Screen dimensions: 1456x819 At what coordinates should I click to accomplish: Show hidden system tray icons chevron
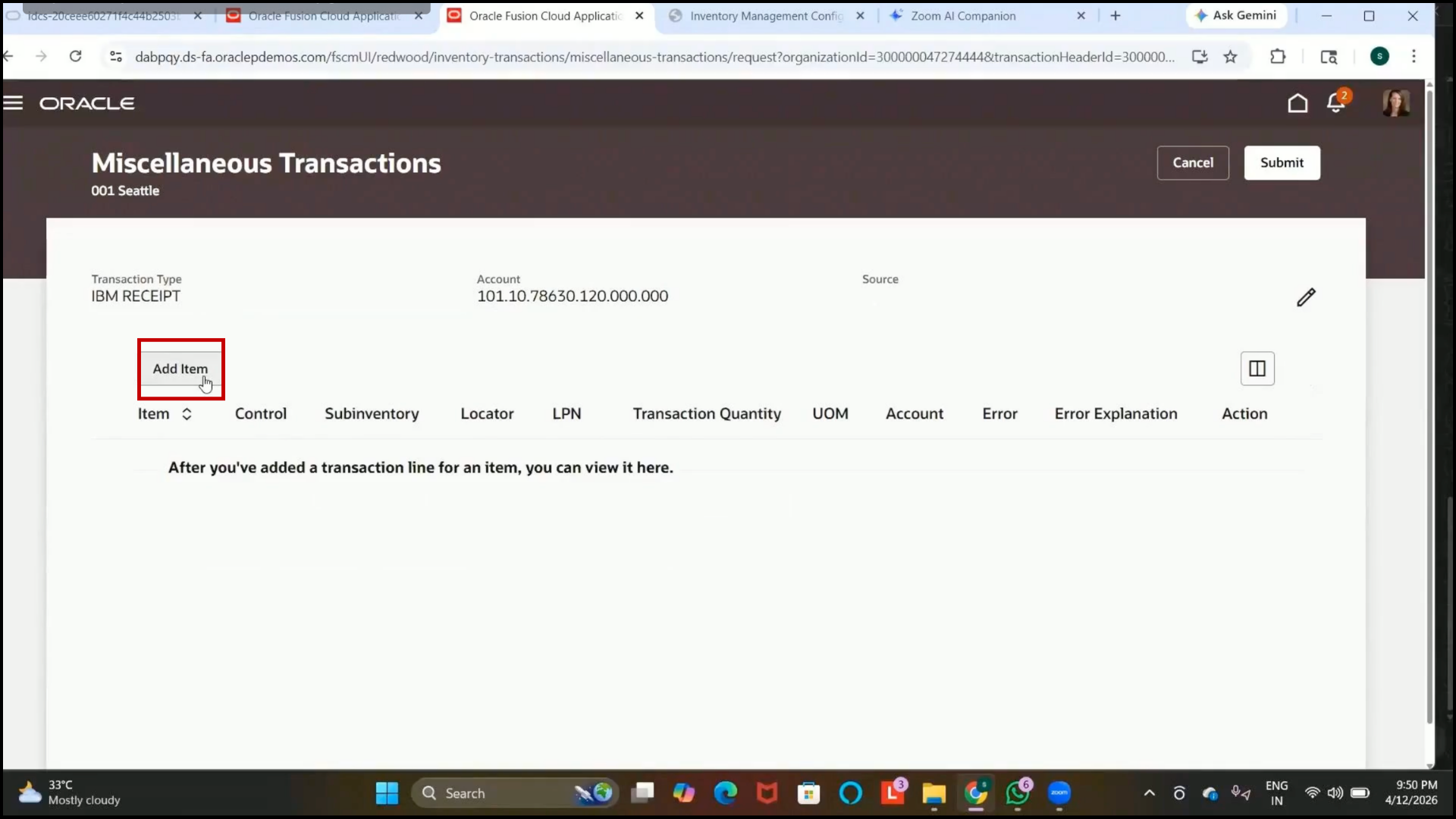coord(1150,793)
